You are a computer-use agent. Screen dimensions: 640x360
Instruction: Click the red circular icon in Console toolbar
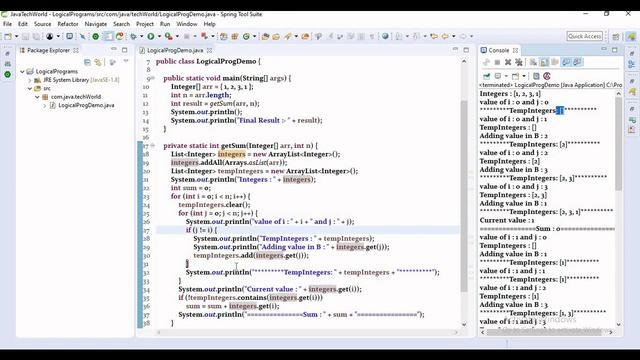pos(547,76)
